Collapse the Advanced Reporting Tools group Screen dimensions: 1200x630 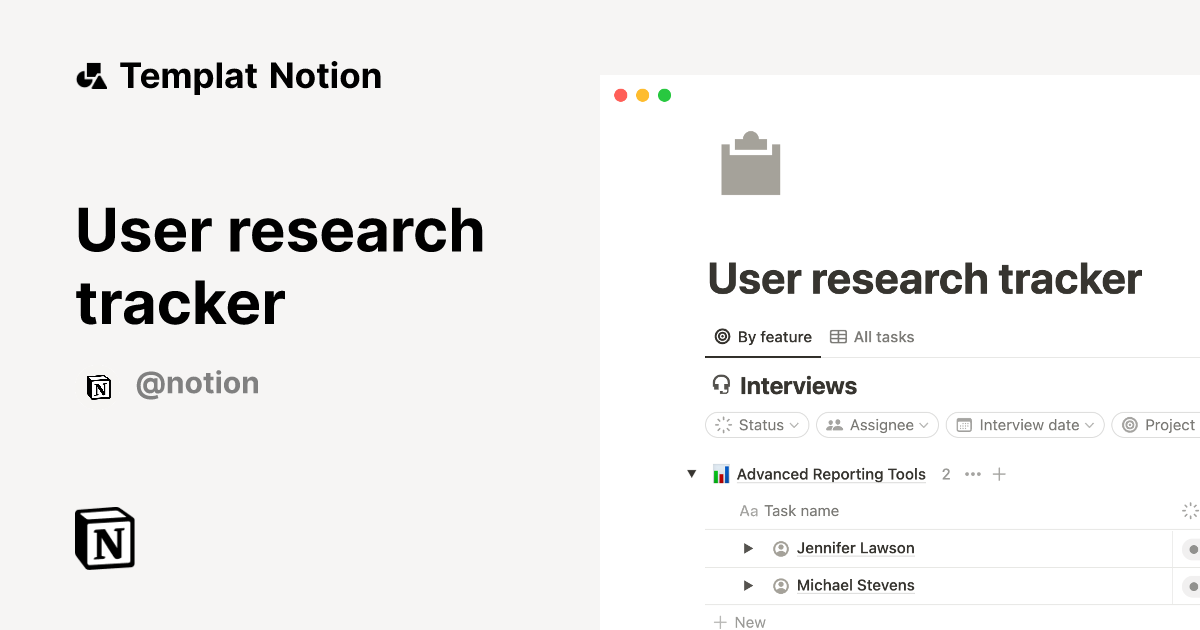pyautogui.click(x=692, y=473)
